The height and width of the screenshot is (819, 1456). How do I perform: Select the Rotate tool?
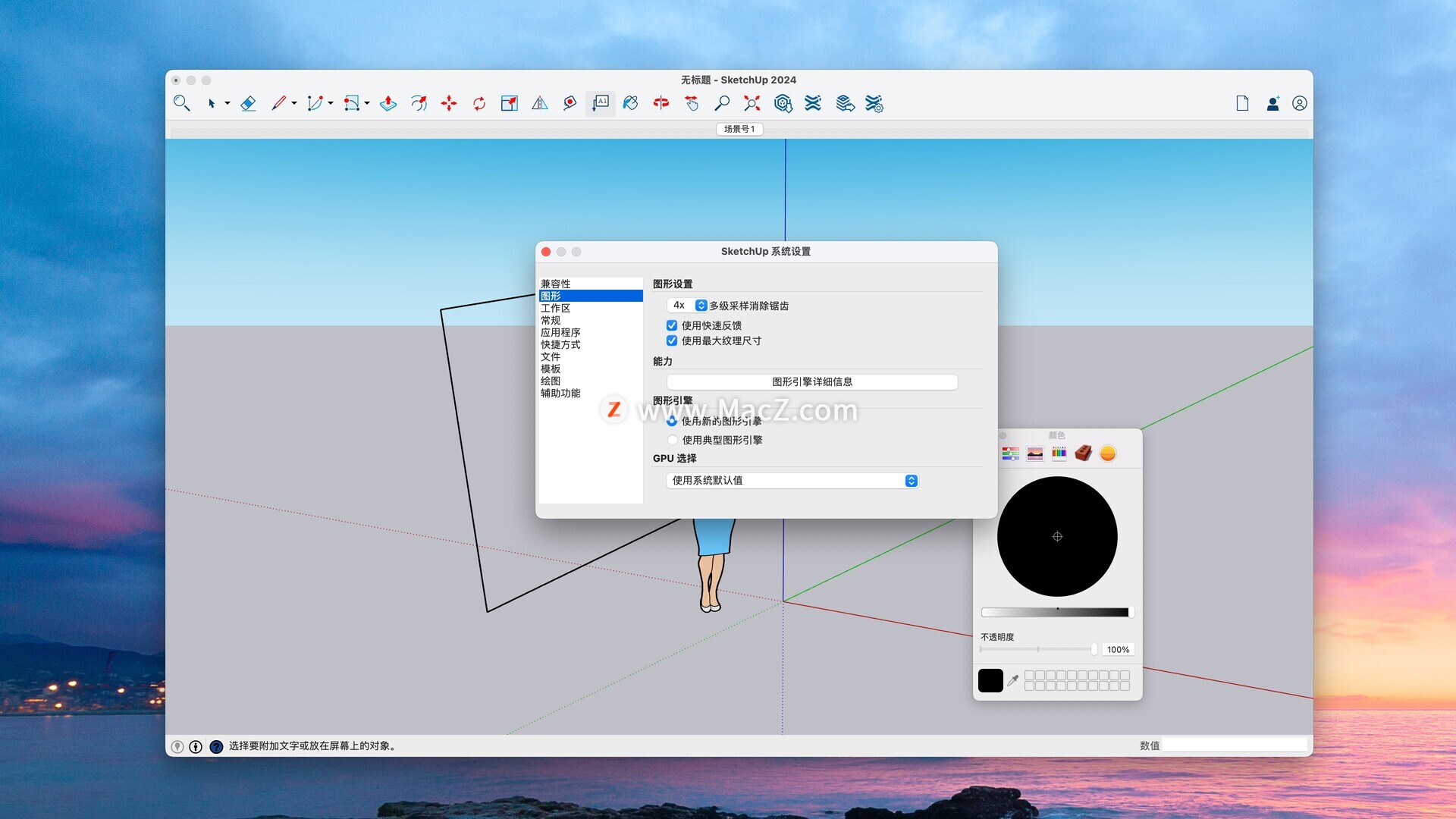click(479, 103)
